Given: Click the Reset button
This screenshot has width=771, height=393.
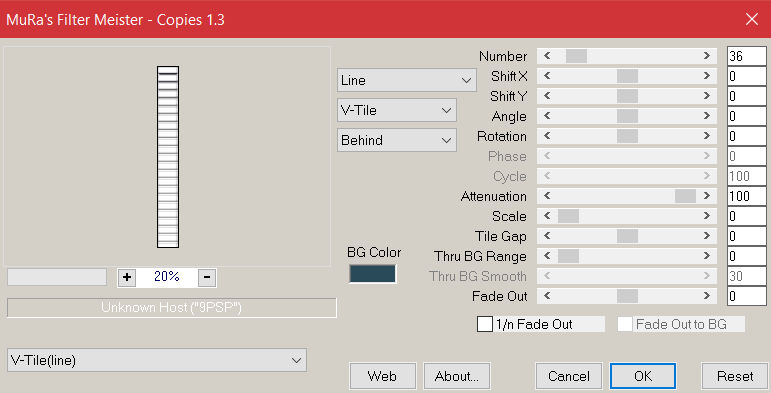Looking at the screenshot, I should click(735, 376).
